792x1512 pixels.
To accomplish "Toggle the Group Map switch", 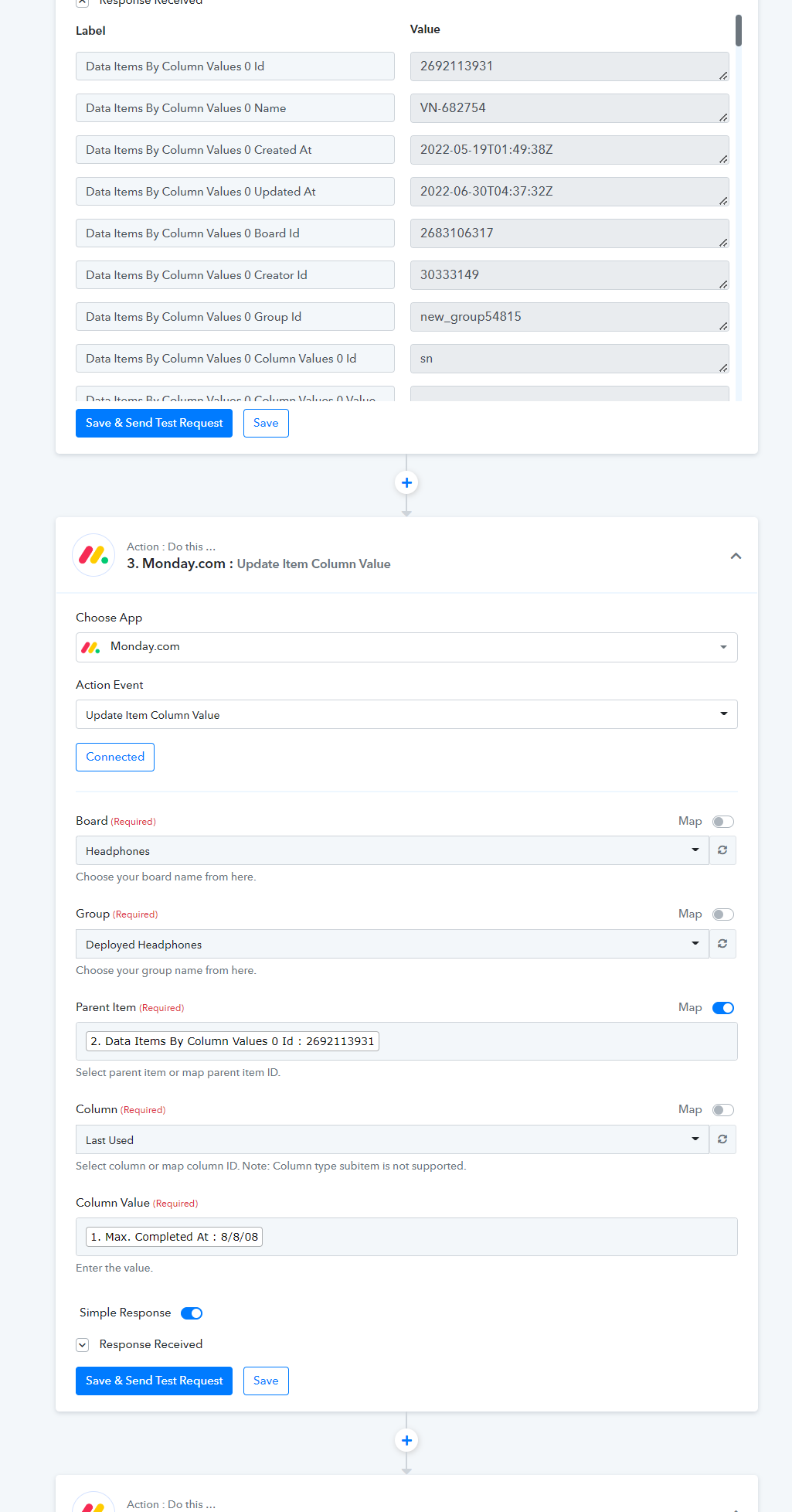I will [x=723, y=914].
